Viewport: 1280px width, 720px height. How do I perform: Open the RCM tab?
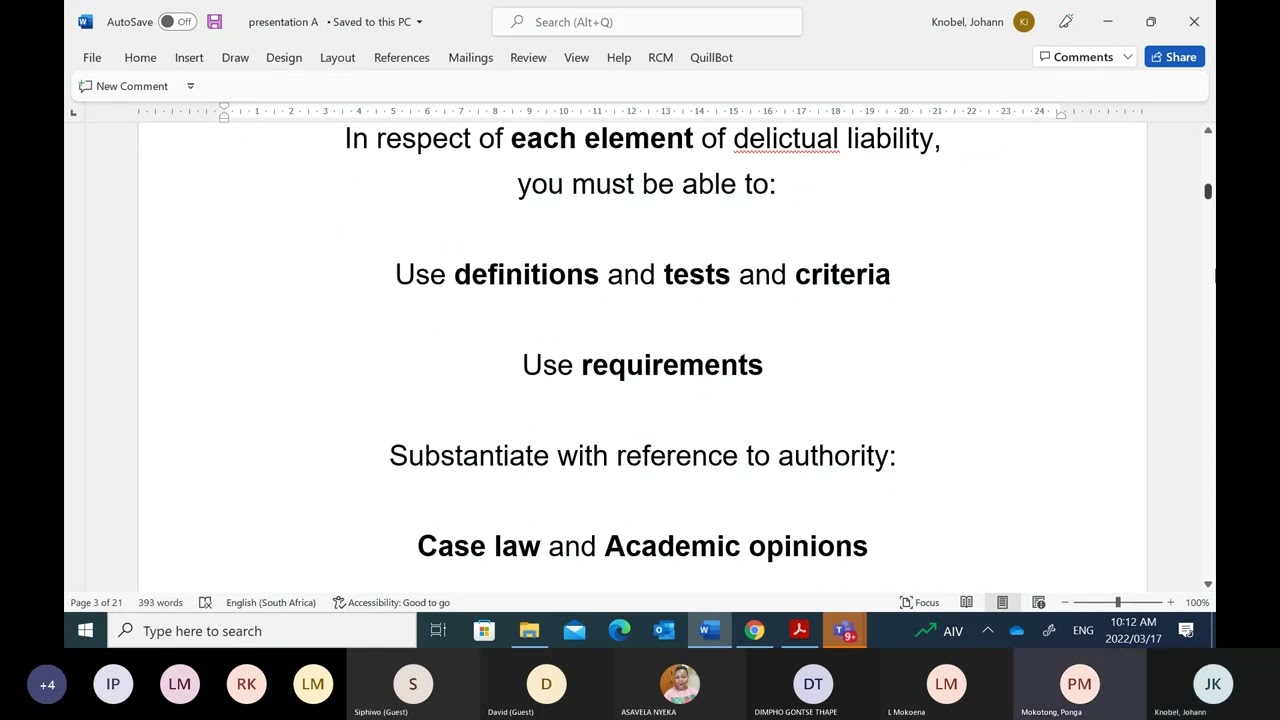coord(660,57)
